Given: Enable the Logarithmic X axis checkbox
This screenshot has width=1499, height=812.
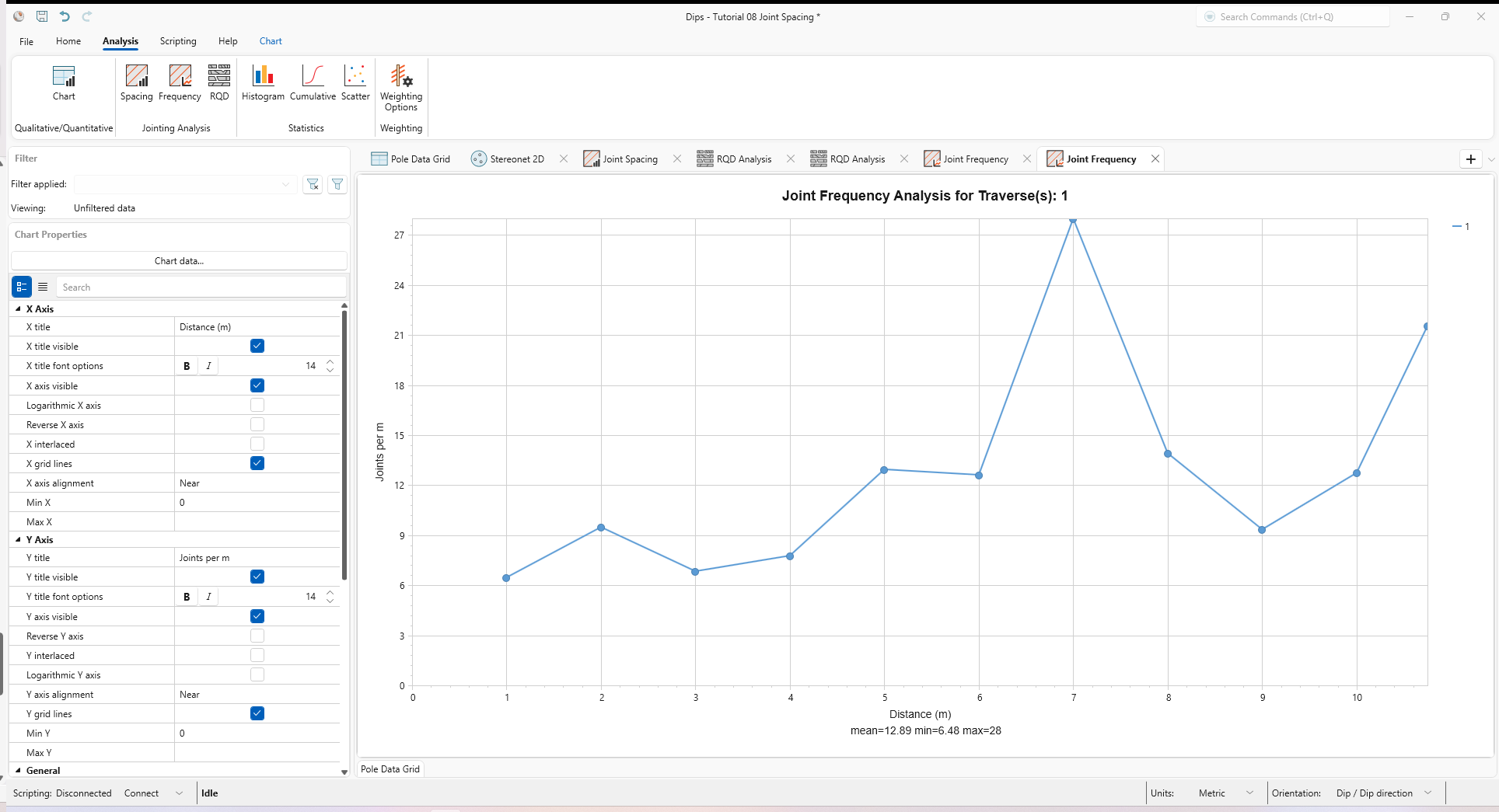Looking at the screenshot, I should tap(257, 405).
